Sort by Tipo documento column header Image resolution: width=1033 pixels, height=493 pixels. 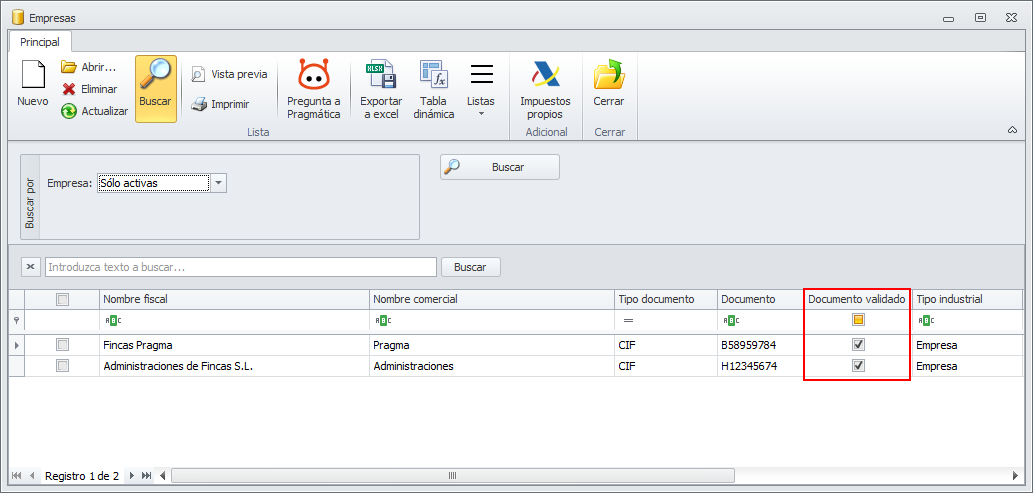tap(665, 299)
